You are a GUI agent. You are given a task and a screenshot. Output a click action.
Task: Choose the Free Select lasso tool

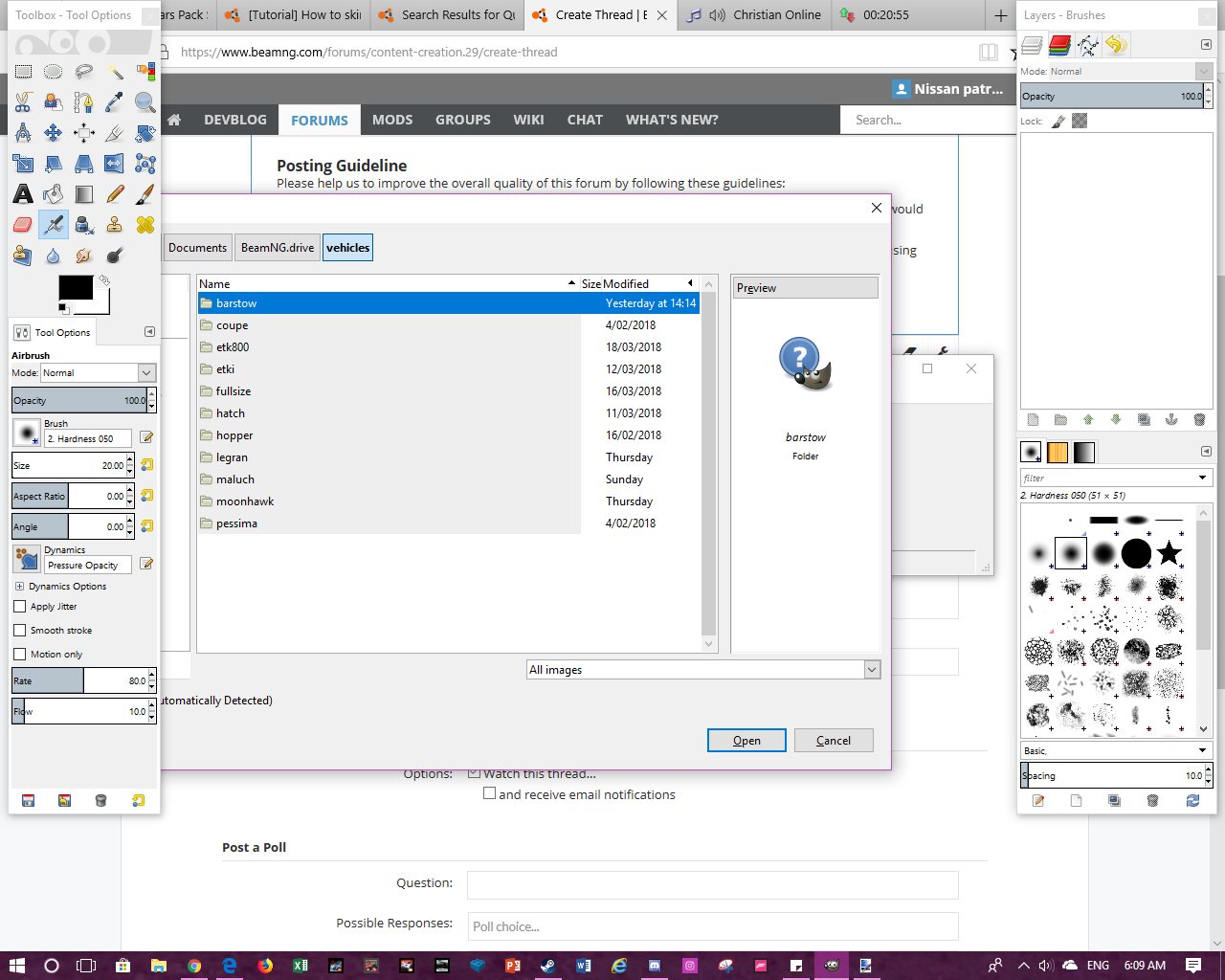[x=84, y=72]
